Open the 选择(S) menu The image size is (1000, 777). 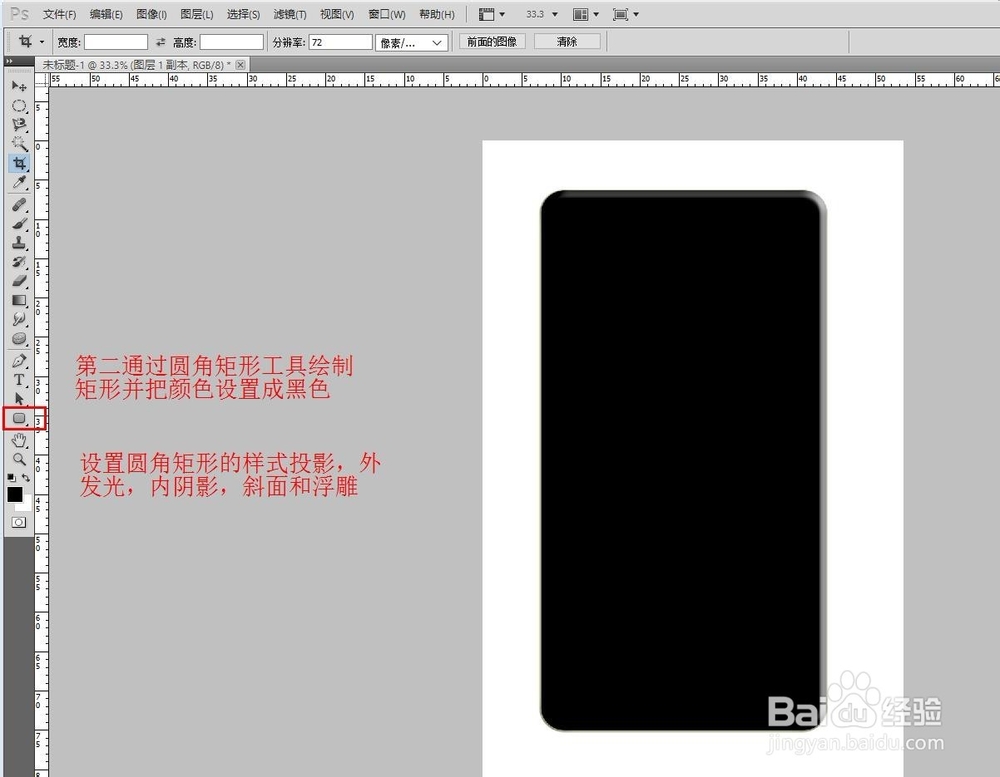tap(243, 14)
